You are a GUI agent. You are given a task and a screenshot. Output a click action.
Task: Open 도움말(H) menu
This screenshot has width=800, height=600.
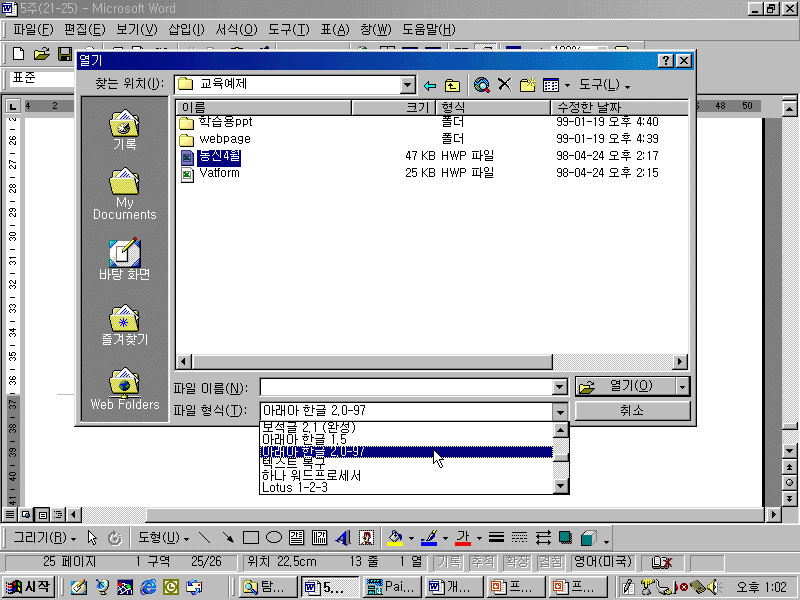click(x=429, y=30)
